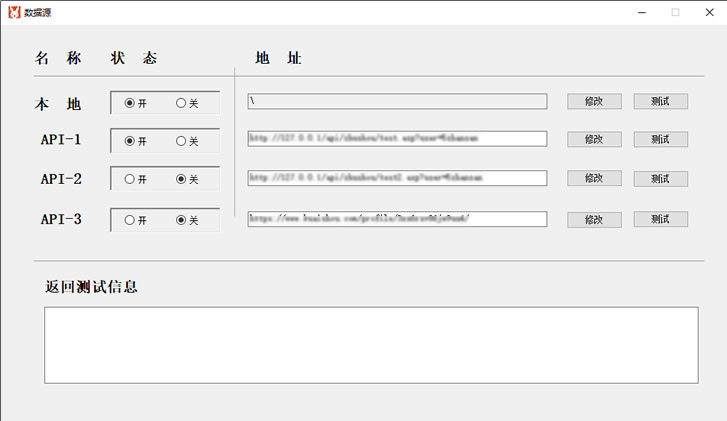The height and width of the screenshot is (421, 727).
Task: Select 关 radio for API-1
Action: pyautogui.click(x=181, y=141)
